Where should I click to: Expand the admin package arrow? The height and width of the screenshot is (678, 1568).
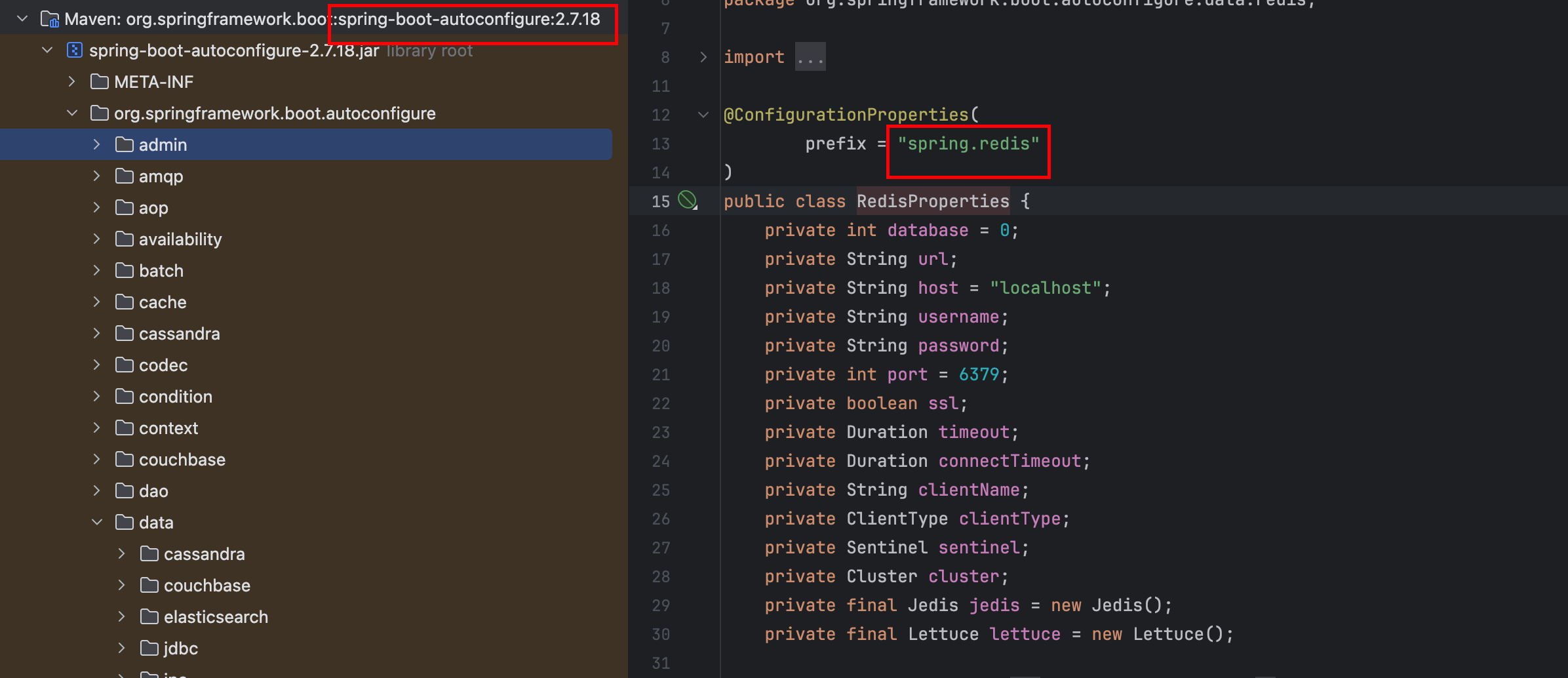coord(97,145)
